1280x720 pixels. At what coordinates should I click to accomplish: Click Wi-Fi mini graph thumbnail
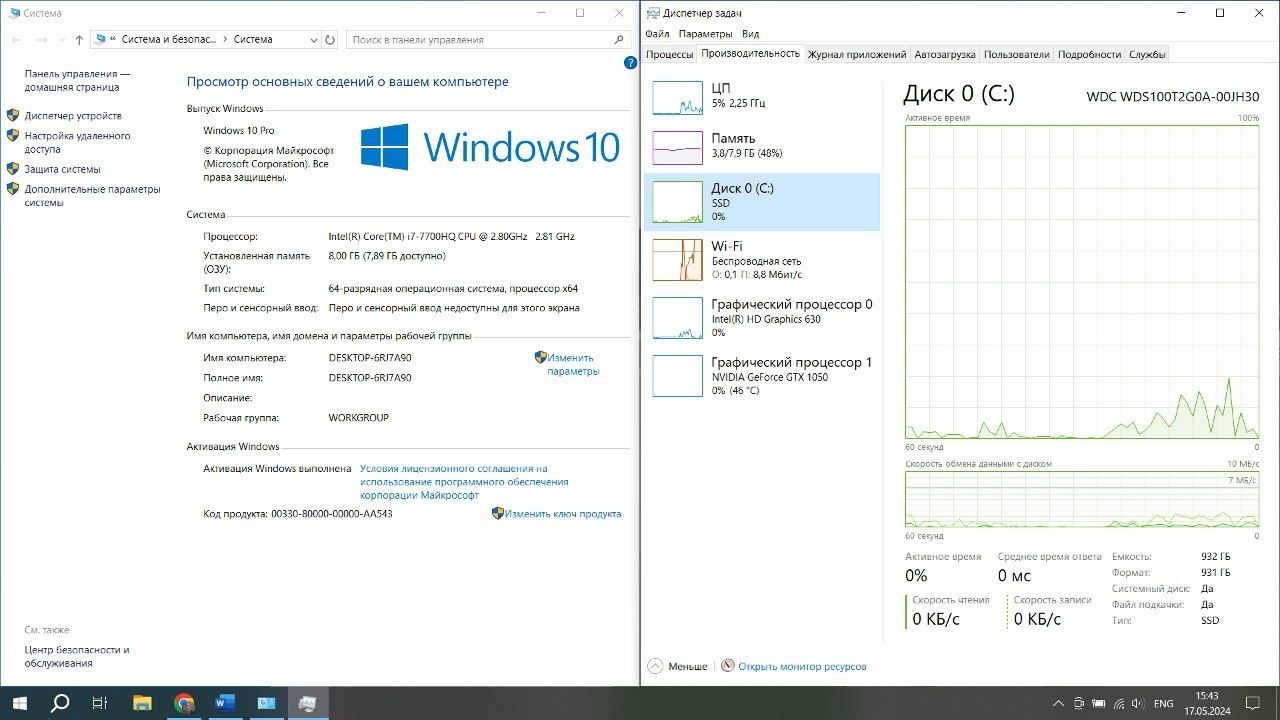[x=678, y=260]
